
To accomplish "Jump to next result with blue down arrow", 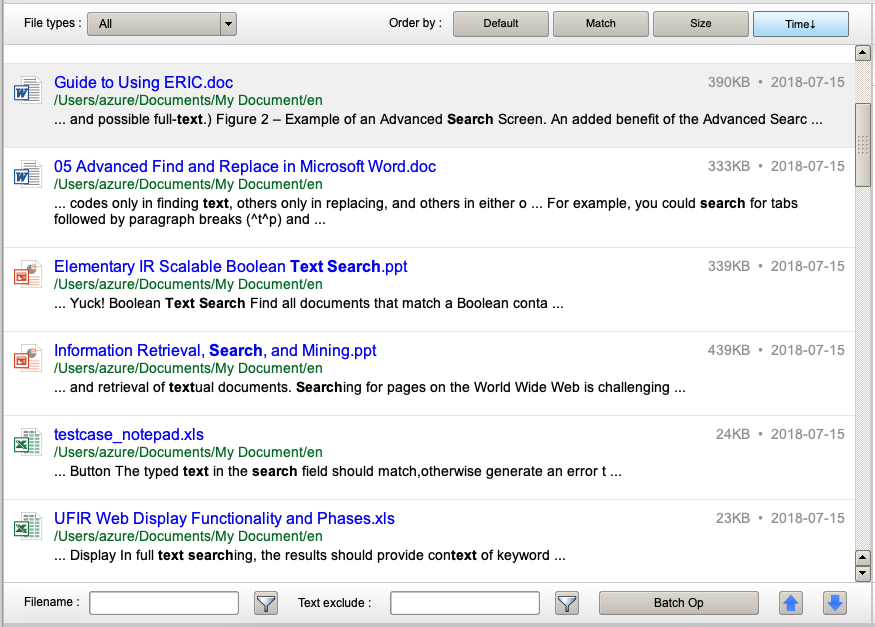I will (x=835, y=603).
